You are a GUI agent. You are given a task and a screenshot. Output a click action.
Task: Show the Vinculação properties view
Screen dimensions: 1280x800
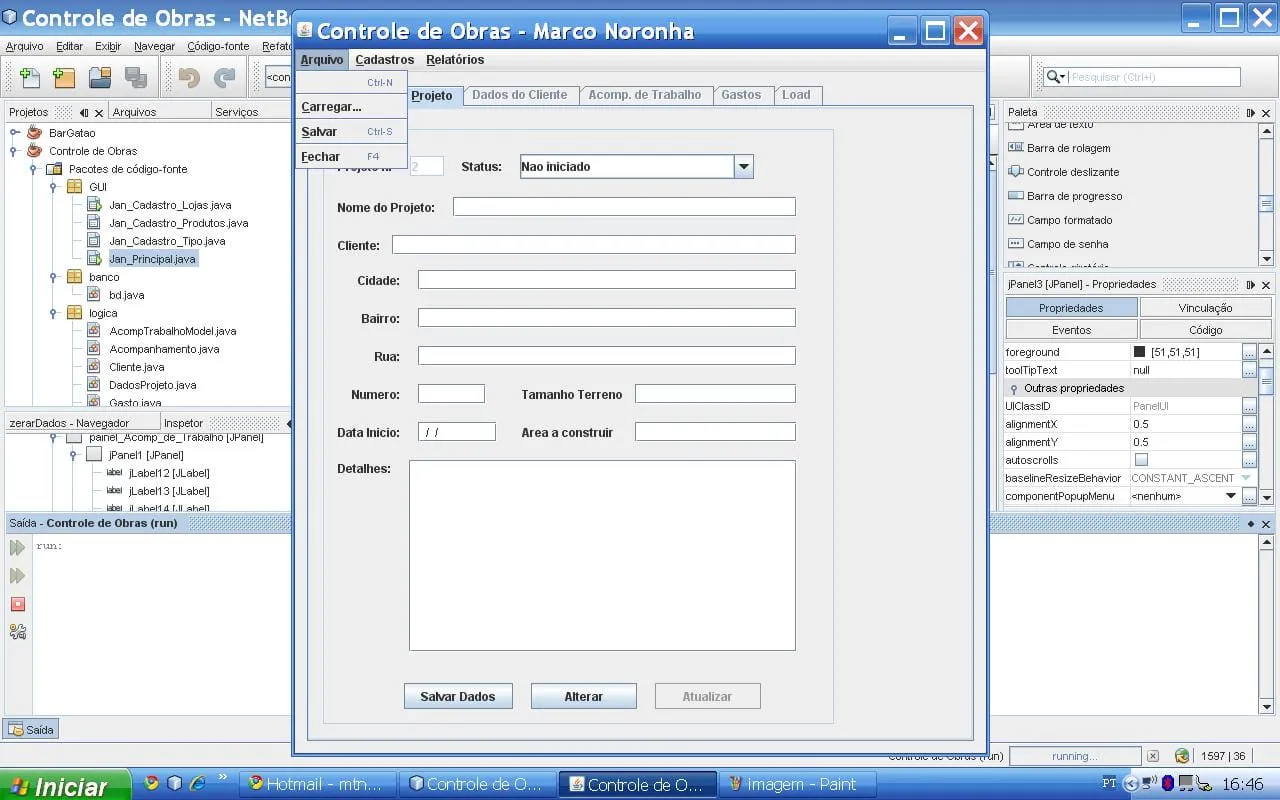click(x=1206, y=308)
